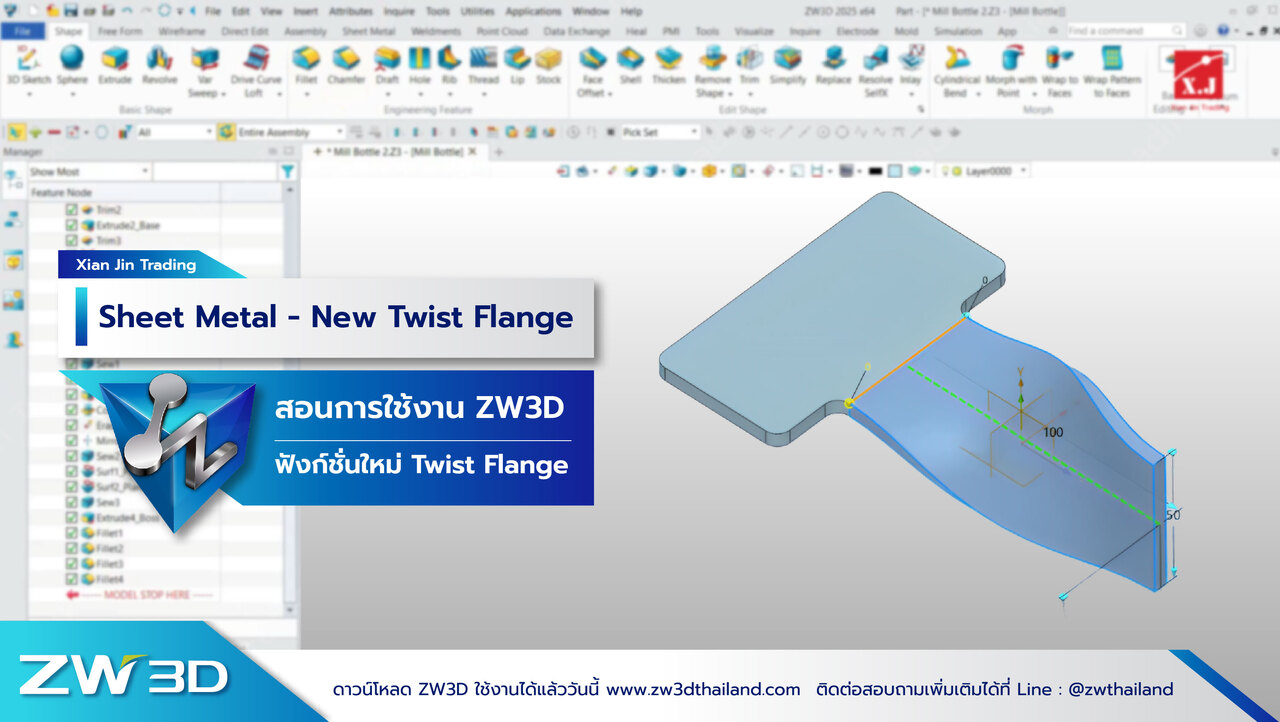Switch to the Sheet Metal ribbon tab
Image resolution: width=1280 pixels, height=722 pixels.
(x=370, y=31)
